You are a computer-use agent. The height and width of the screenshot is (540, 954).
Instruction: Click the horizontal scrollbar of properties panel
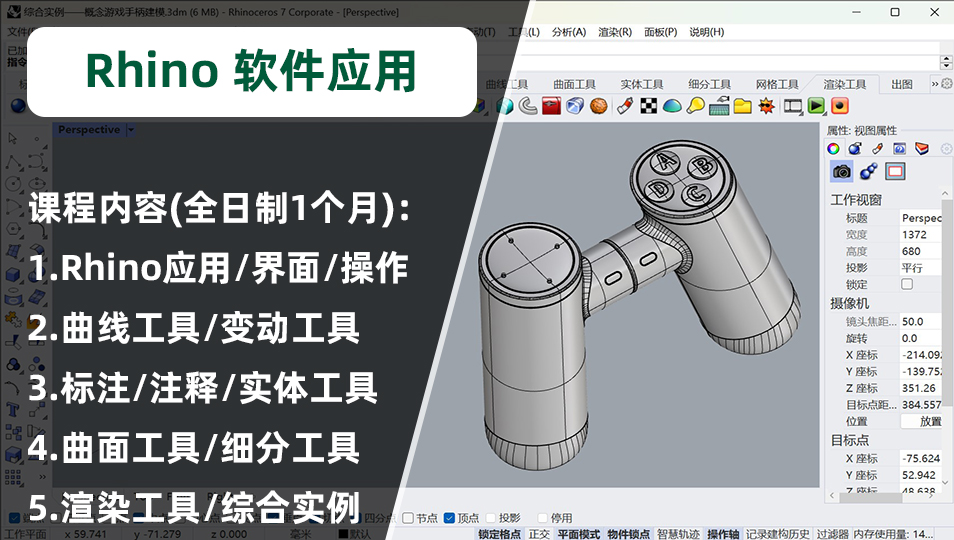[x=870, y=497]
